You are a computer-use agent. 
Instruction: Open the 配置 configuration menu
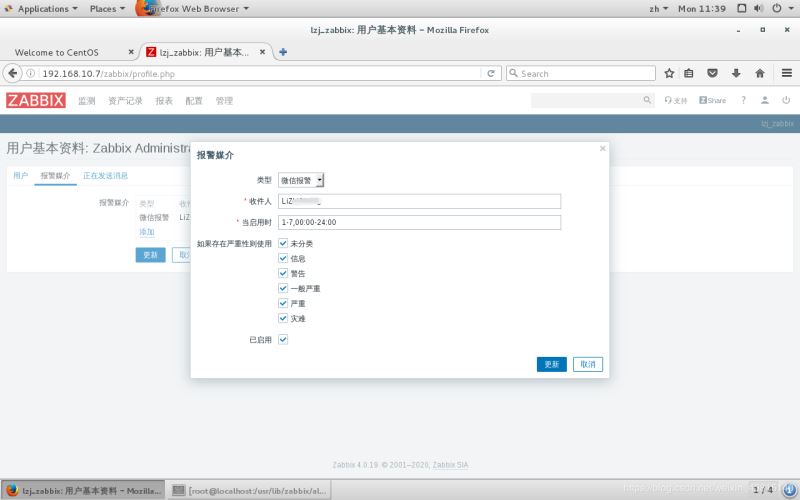coord(194,101)
